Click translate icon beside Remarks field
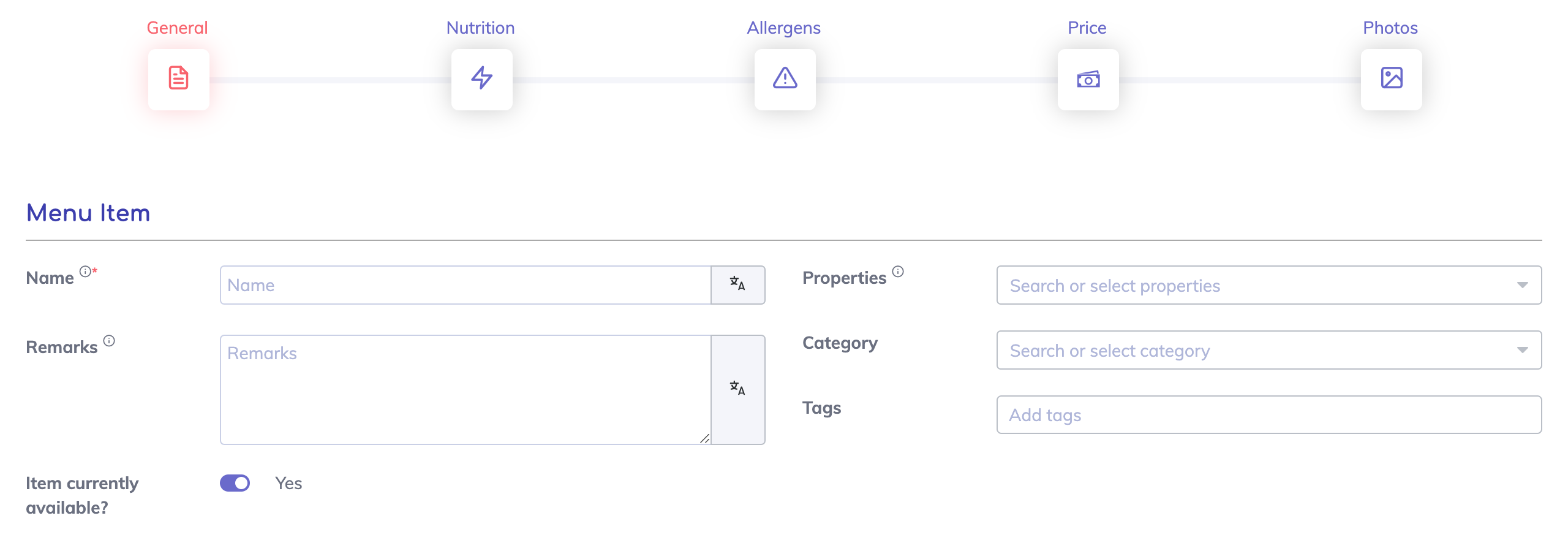This screenshot has height=548, width=1568. click(737, 389)
